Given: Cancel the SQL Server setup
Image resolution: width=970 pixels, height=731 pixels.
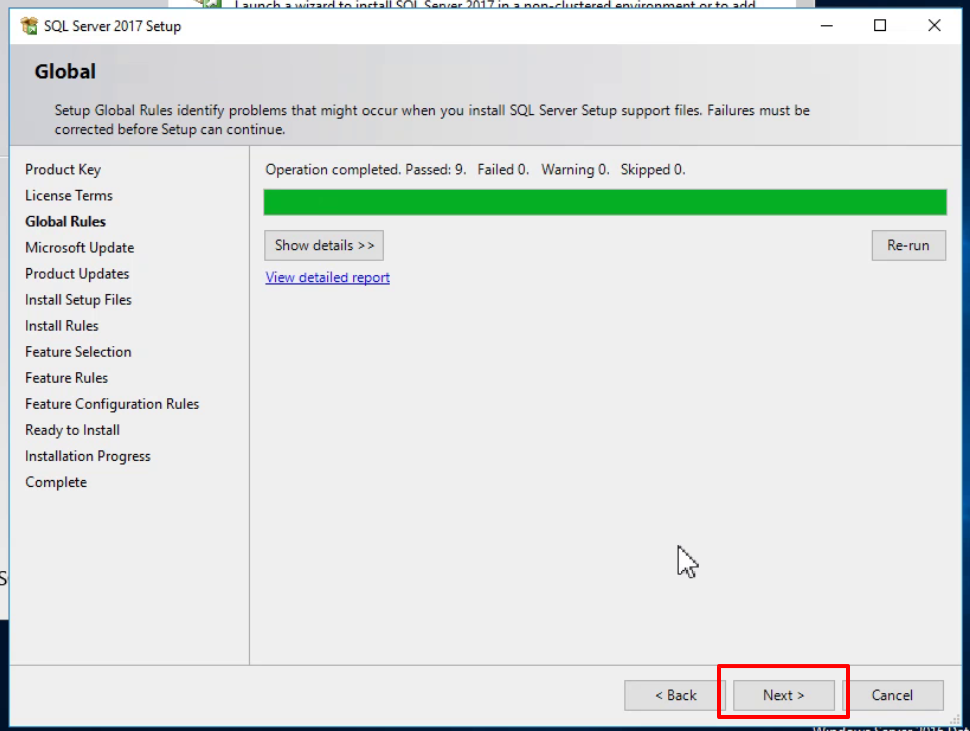Looking at the screenshot, I should click(892, 695).
